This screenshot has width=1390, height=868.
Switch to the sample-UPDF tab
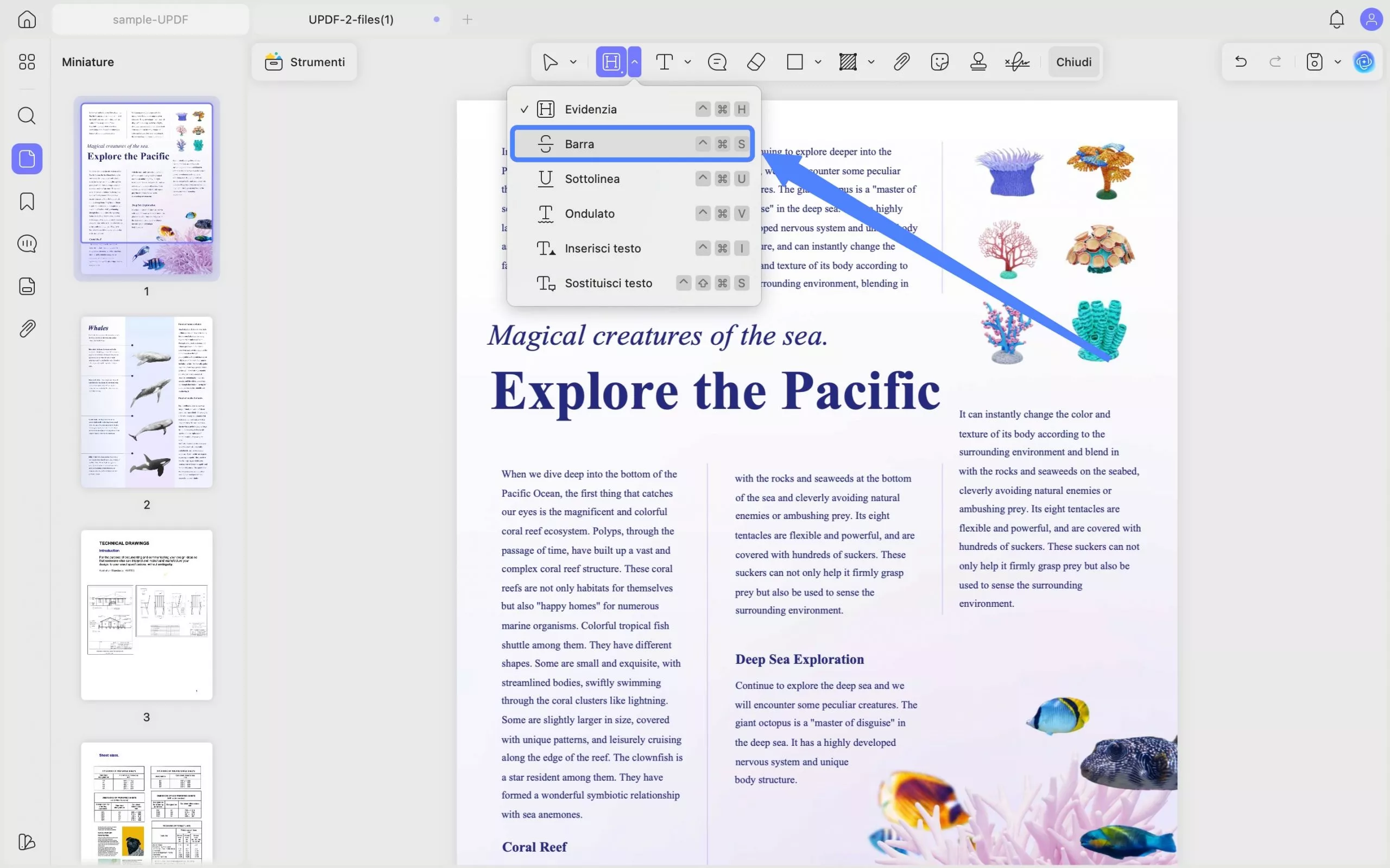150,20
